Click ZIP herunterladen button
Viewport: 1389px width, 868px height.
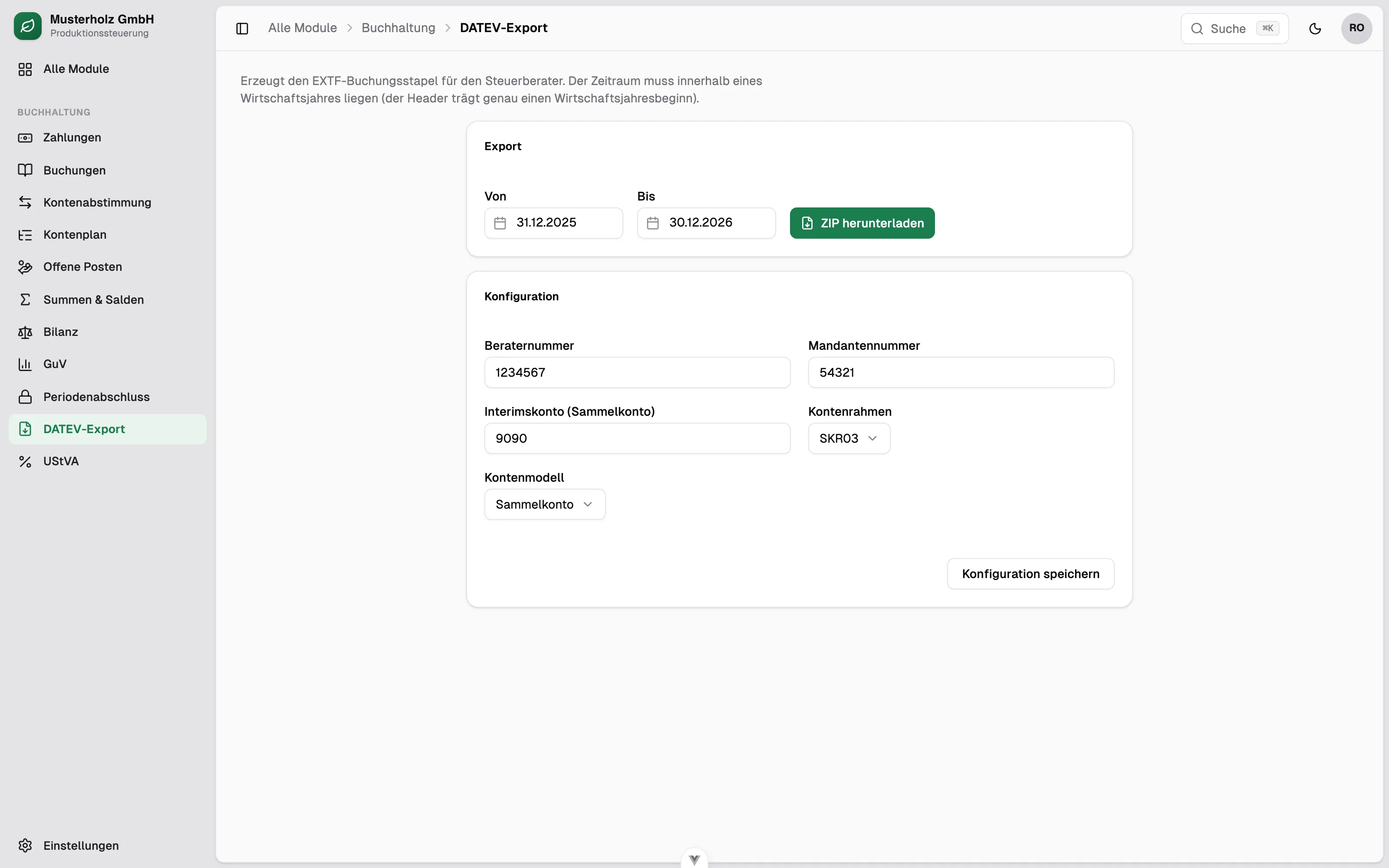(862, 223)
